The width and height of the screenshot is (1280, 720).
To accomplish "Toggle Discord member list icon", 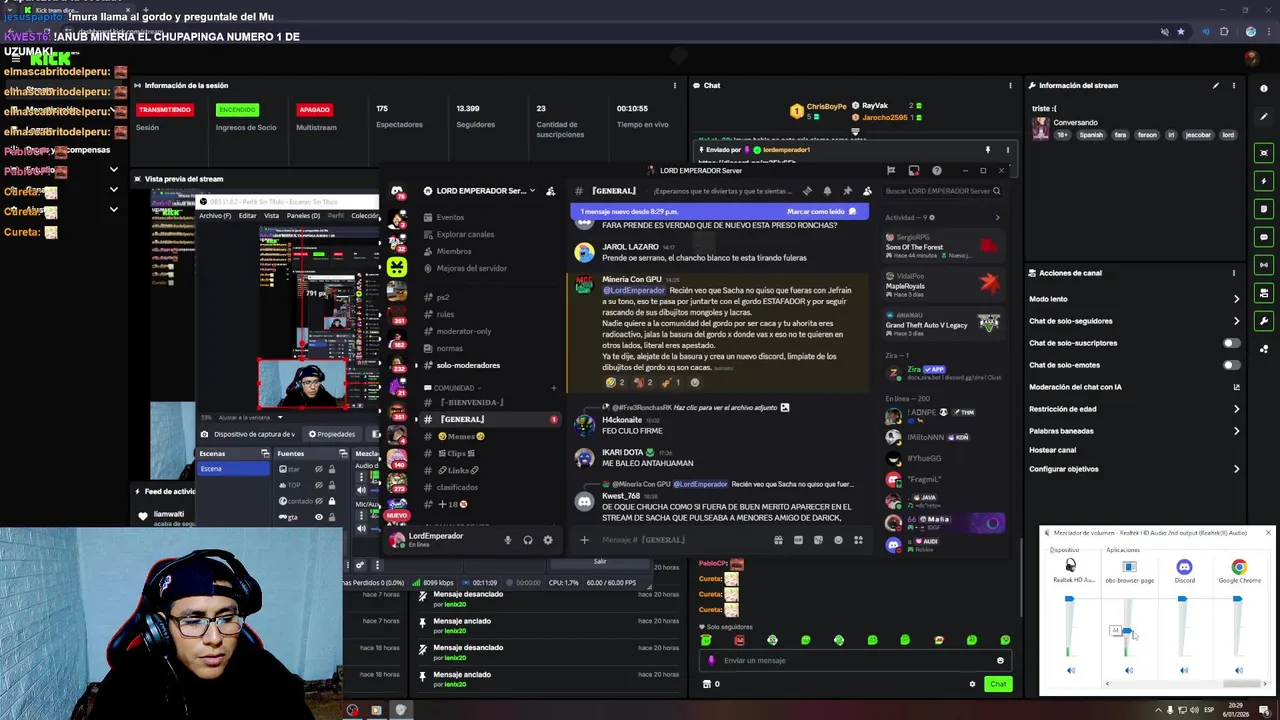I will (867, 191).
